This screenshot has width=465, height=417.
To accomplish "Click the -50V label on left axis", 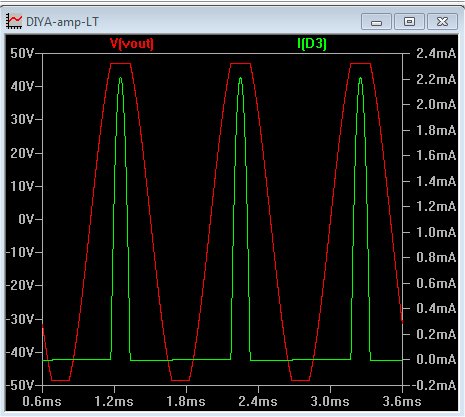I will tap(20, 385).
